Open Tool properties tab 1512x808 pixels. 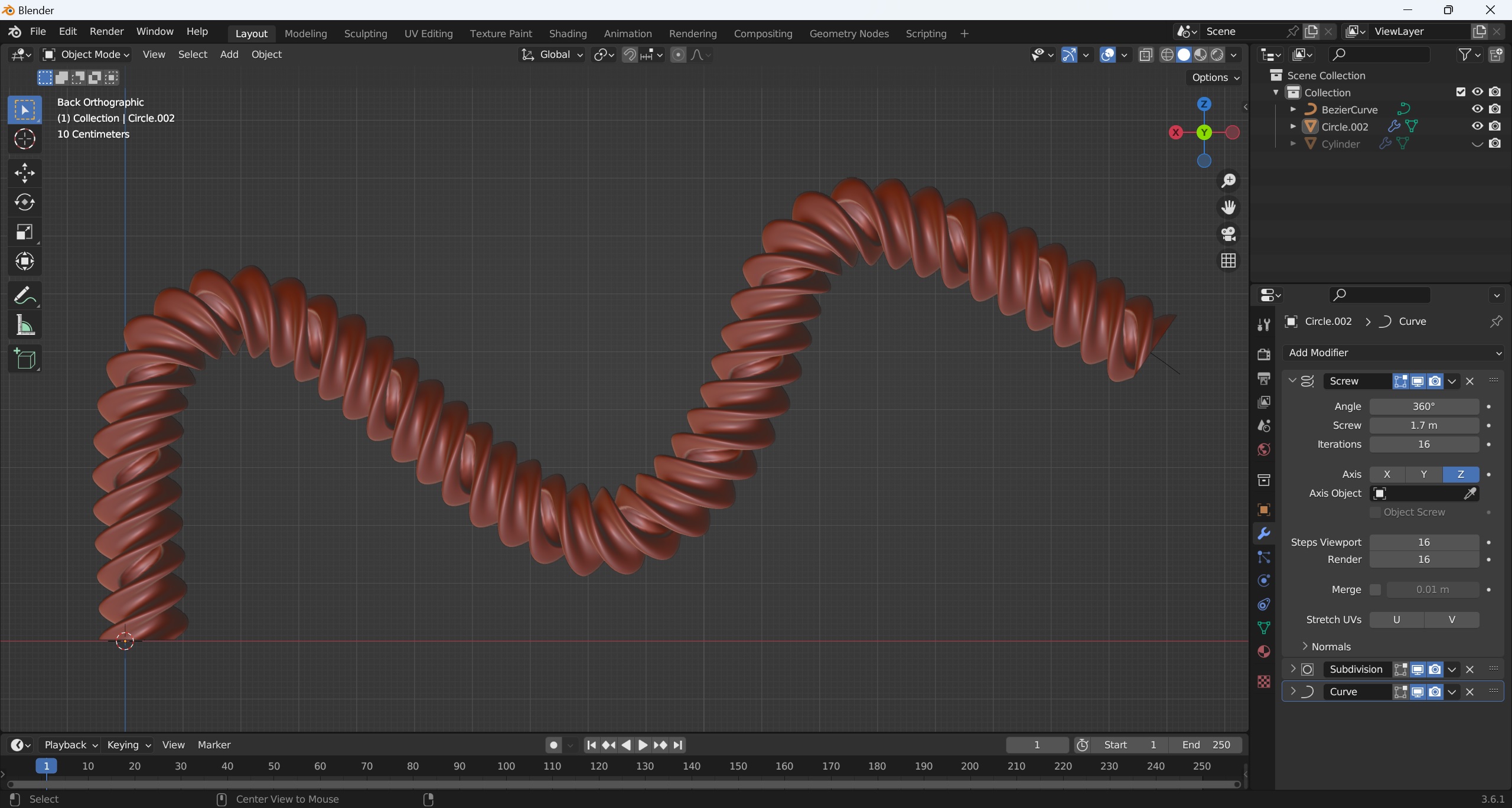point(1264,324)
